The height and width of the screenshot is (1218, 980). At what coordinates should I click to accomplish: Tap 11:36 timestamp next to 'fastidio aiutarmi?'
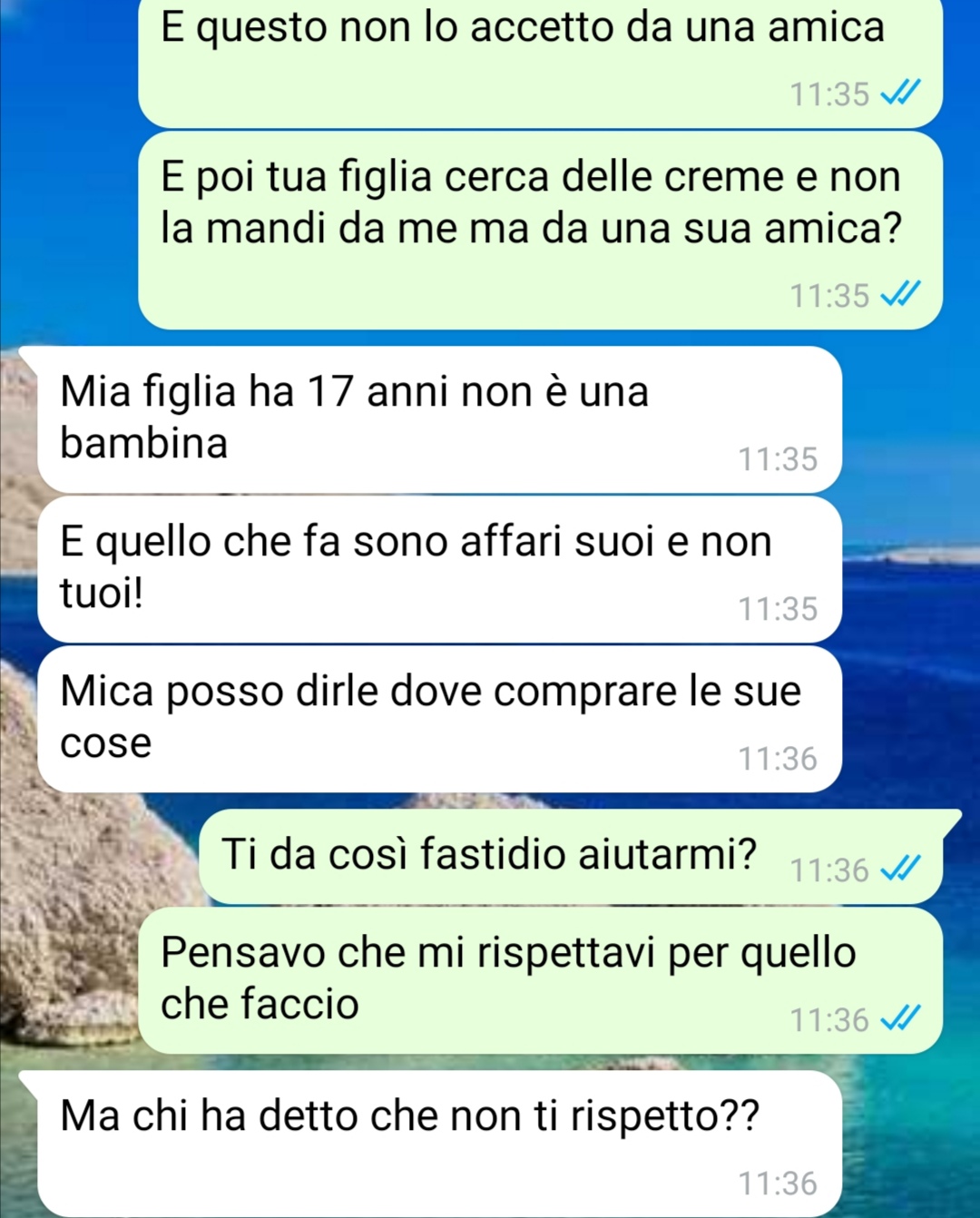coord(829,870)
